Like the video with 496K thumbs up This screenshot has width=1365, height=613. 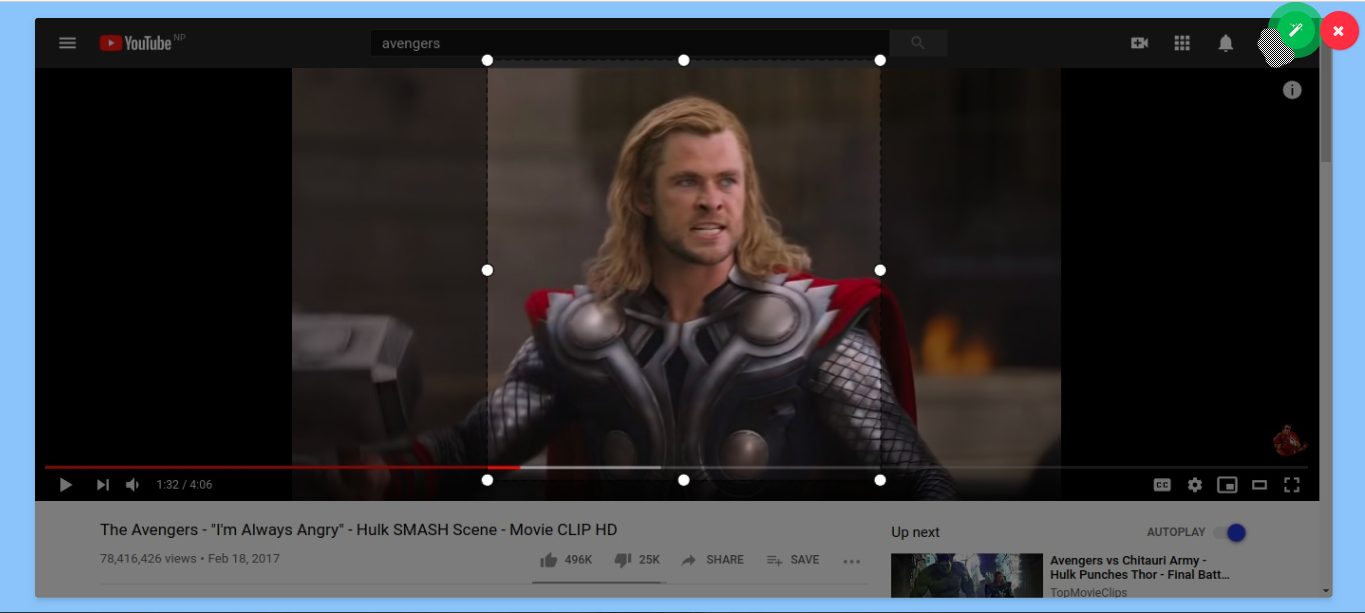pos(566,560)
